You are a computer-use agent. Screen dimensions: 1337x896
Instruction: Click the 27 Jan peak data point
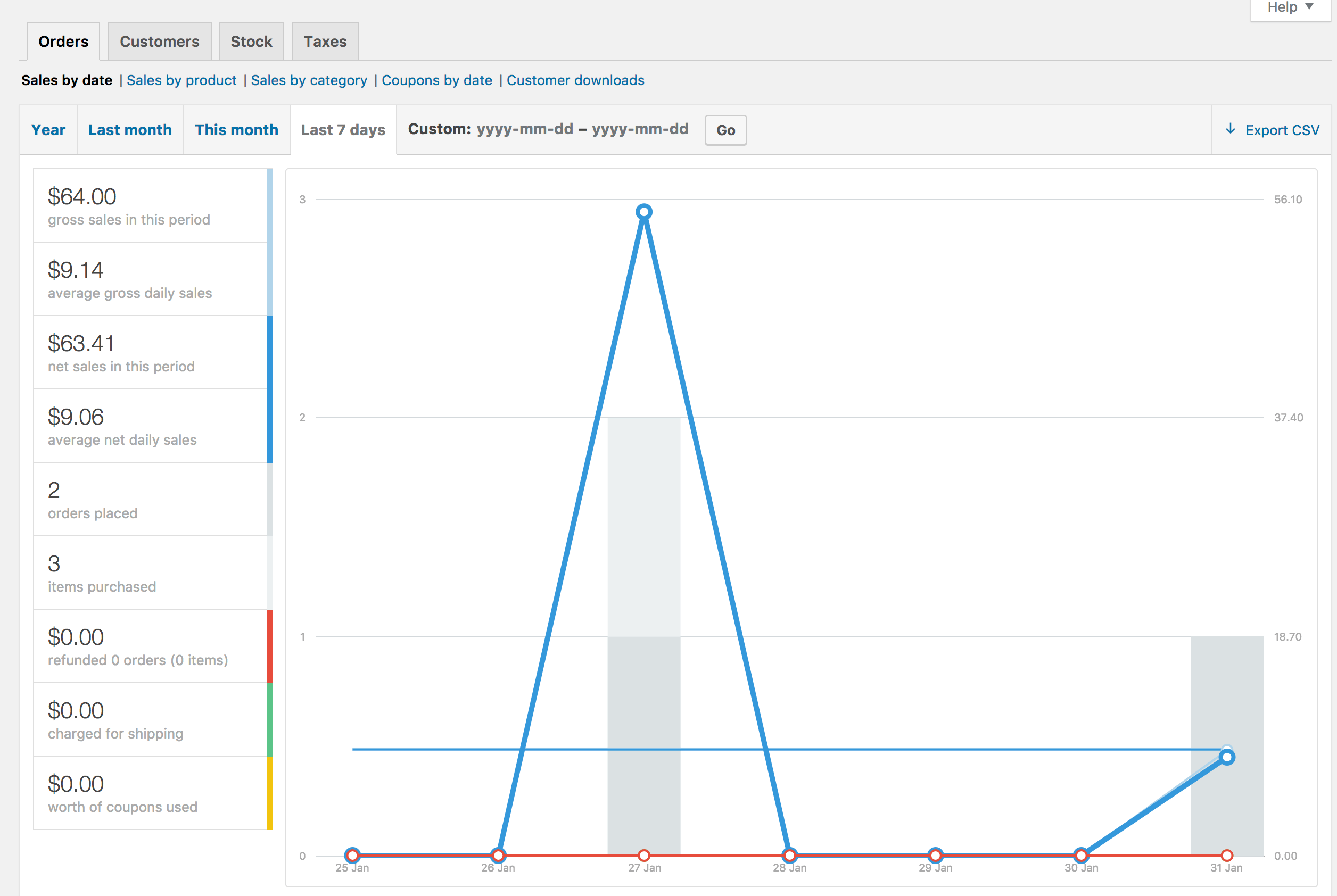643,212
